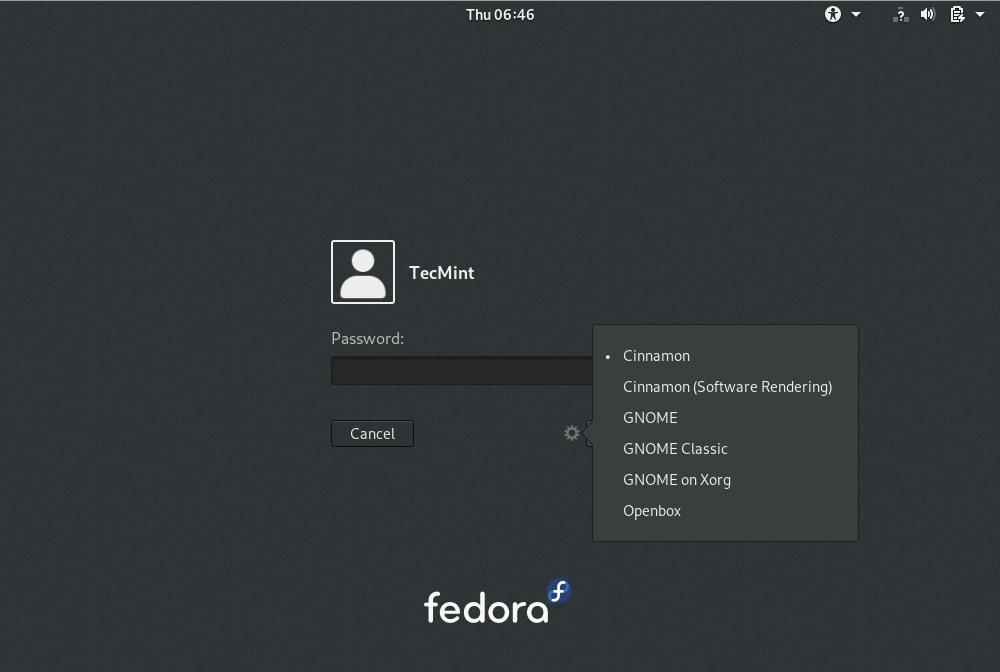Click the battery charging icon
The image size is (1000, 672).
tap(957, 14)
